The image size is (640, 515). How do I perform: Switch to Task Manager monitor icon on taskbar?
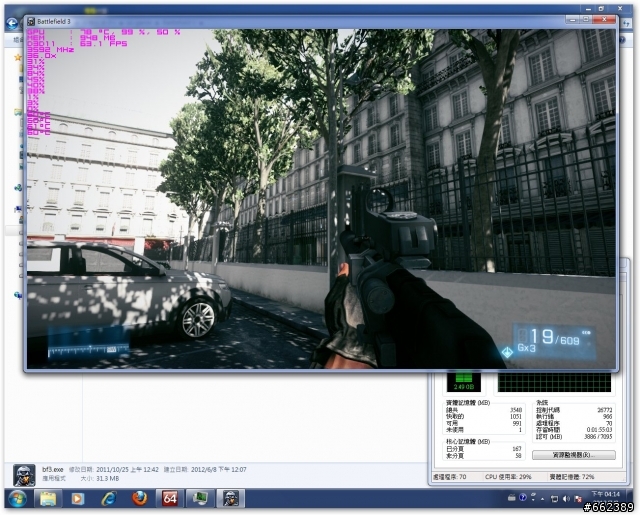200,499
